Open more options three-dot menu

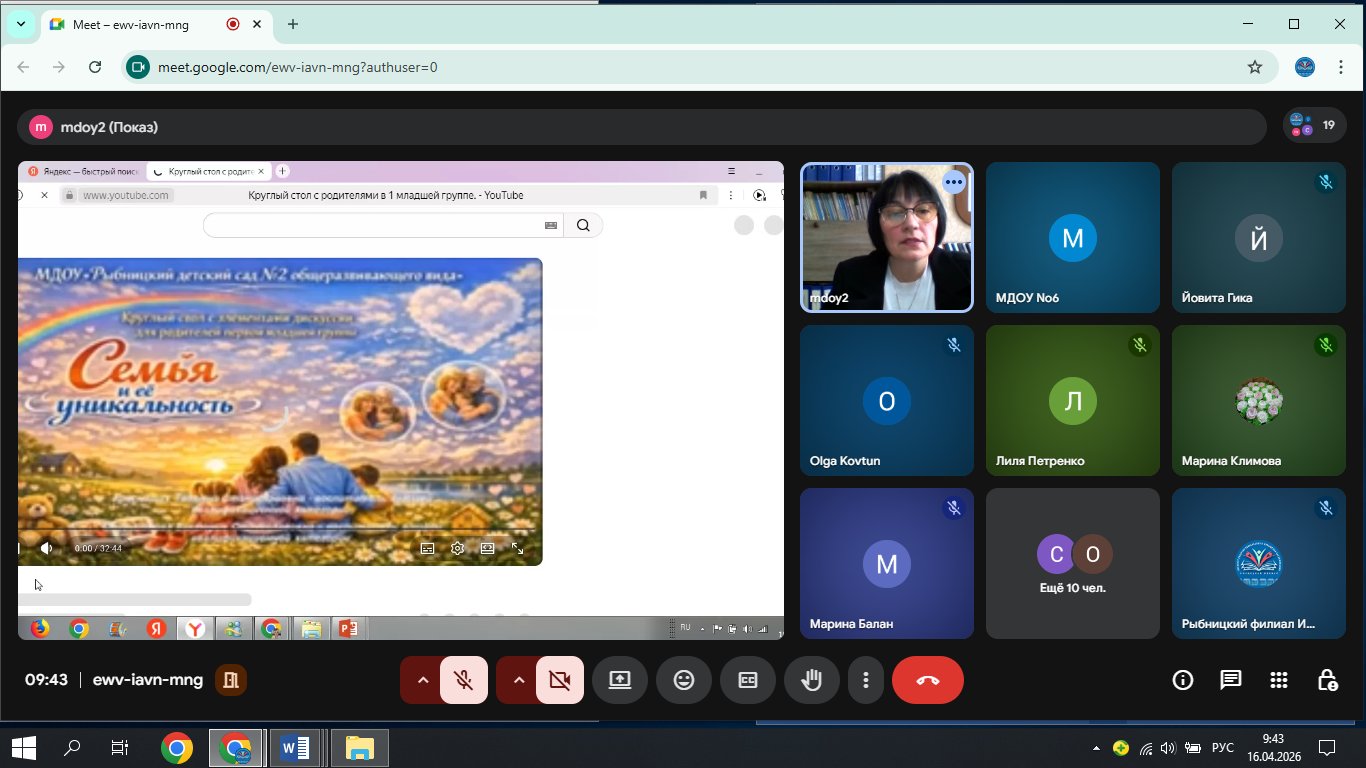click(865, 680)
